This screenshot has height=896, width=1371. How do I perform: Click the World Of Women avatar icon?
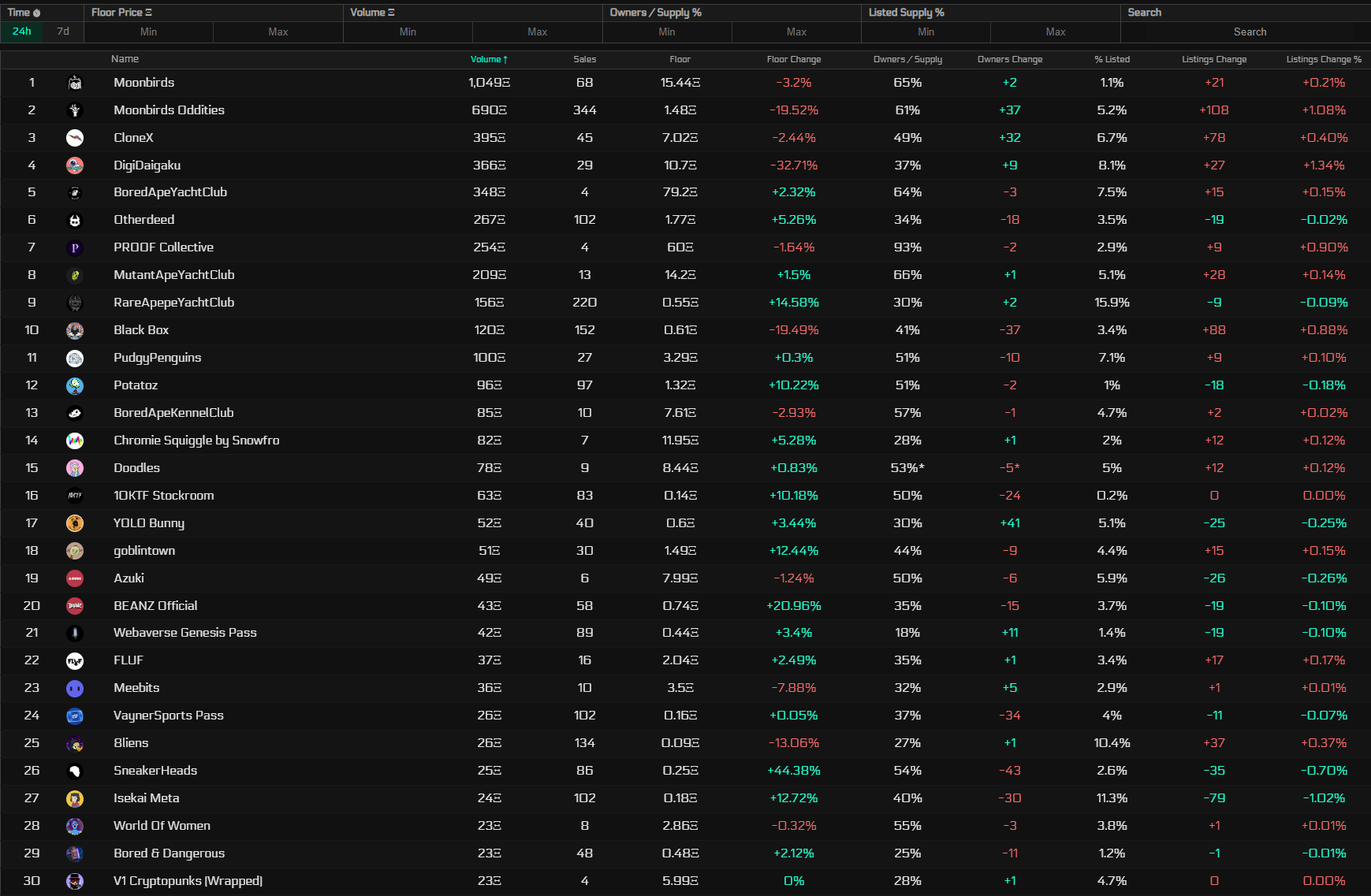(75, 826)
